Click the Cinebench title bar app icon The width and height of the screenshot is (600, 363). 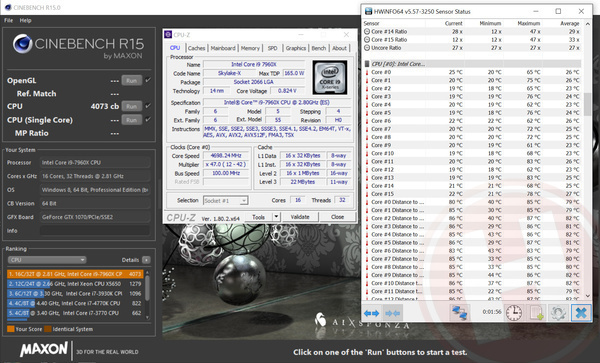pos(8,7)
